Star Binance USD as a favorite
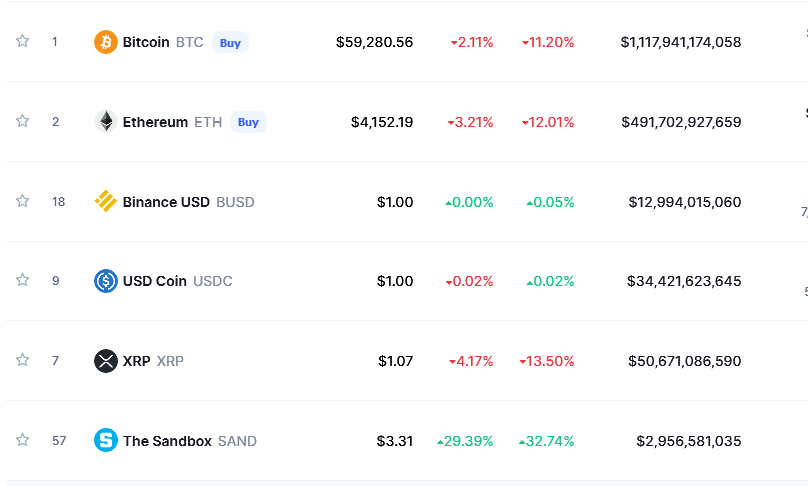Viewport: 808px width, 486px height. coord(22,200)
